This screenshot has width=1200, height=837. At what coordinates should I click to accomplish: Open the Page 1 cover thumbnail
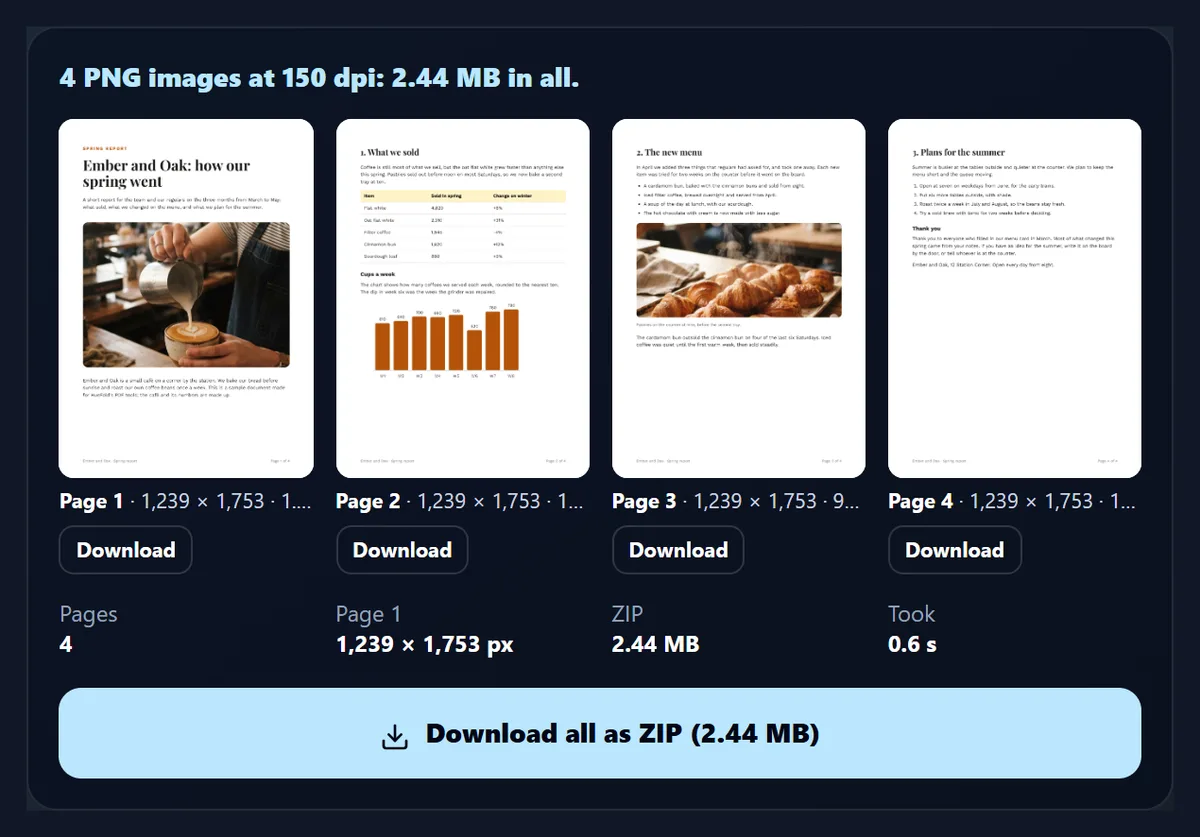(186, 298)
